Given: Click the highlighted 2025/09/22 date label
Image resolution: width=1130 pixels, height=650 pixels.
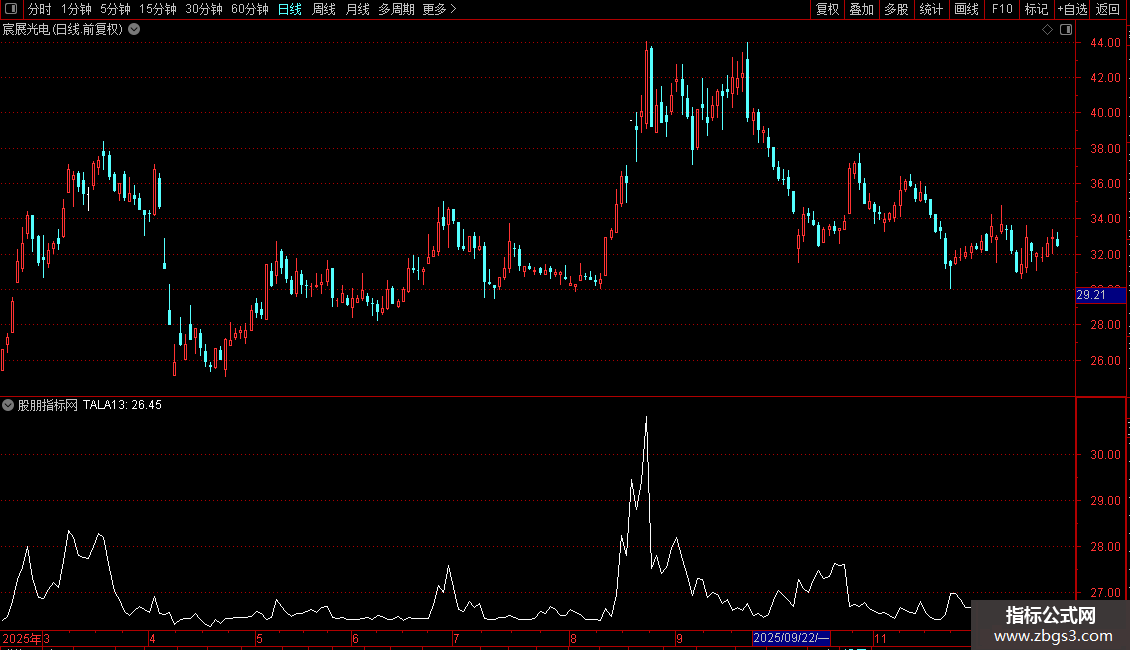Looking at the screenshot, I should (x=791, y=638).
